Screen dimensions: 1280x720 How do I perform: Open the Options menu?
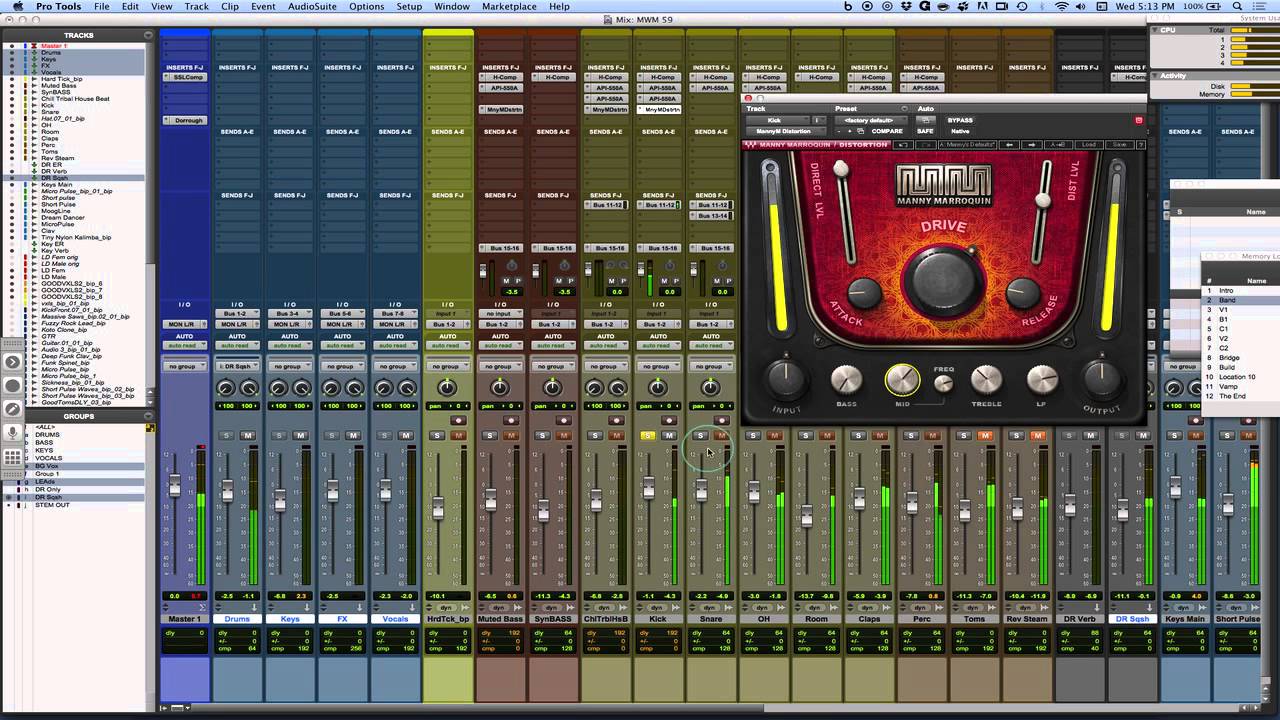coord(366,7)
